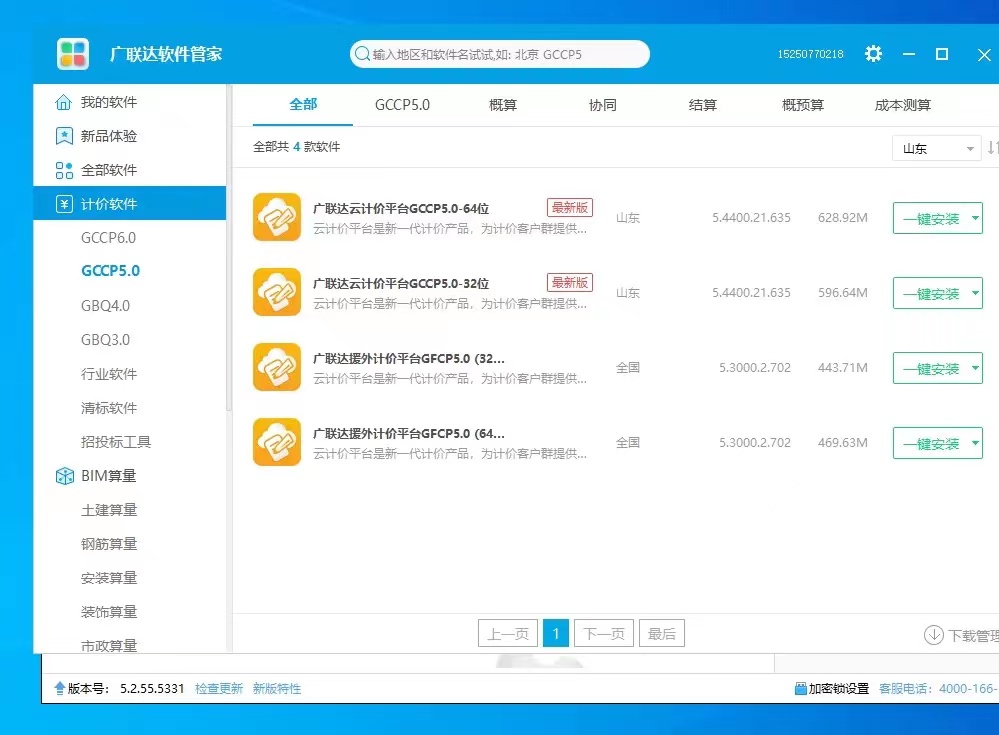Click the GCCP5.0-64位 product icon

(x=277, y=217)
